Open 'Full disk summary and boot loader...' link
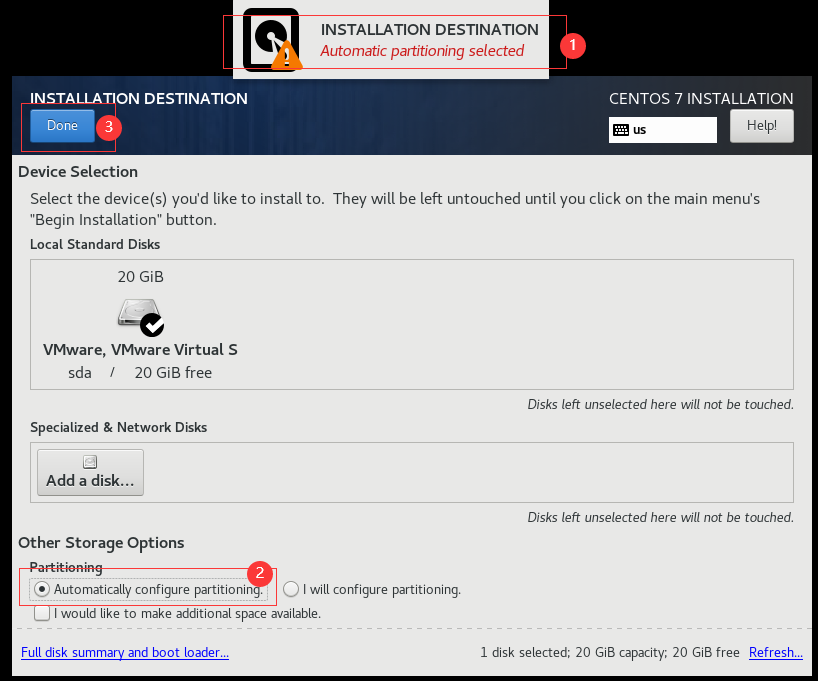The image size is (818, 681). tap(124, 652)
